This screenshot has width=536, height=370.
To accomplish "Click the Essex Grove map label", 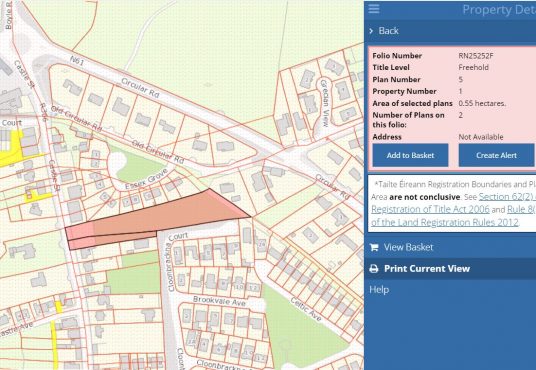I will (146, 179).
